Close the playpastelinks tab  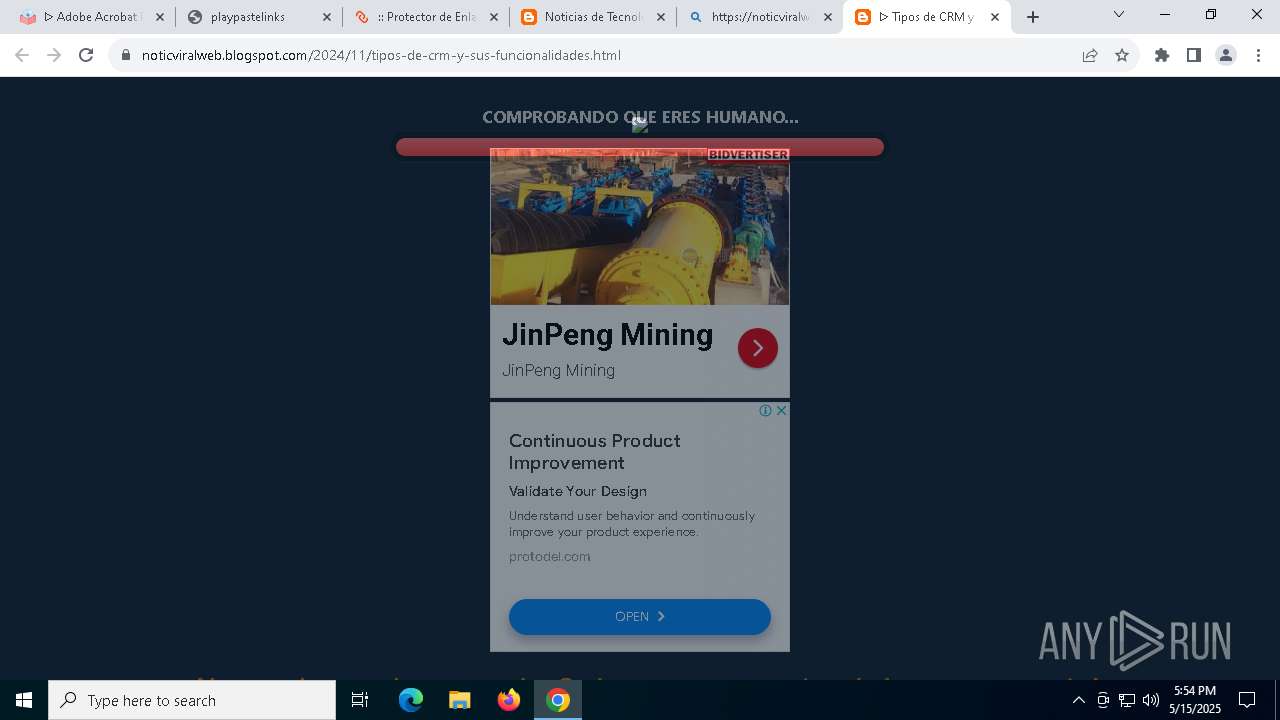[x=326, y=17]
